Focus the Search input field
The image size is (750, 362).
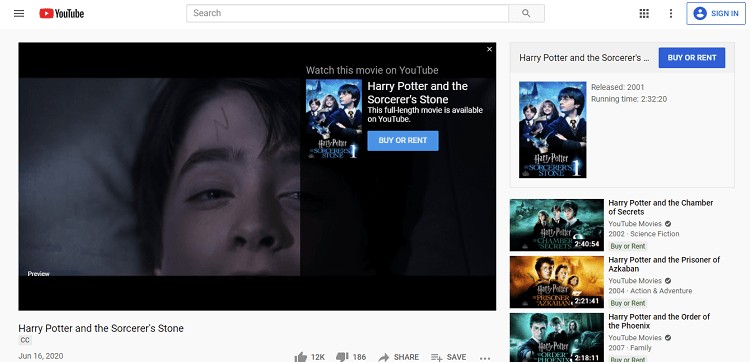point(348,13)
